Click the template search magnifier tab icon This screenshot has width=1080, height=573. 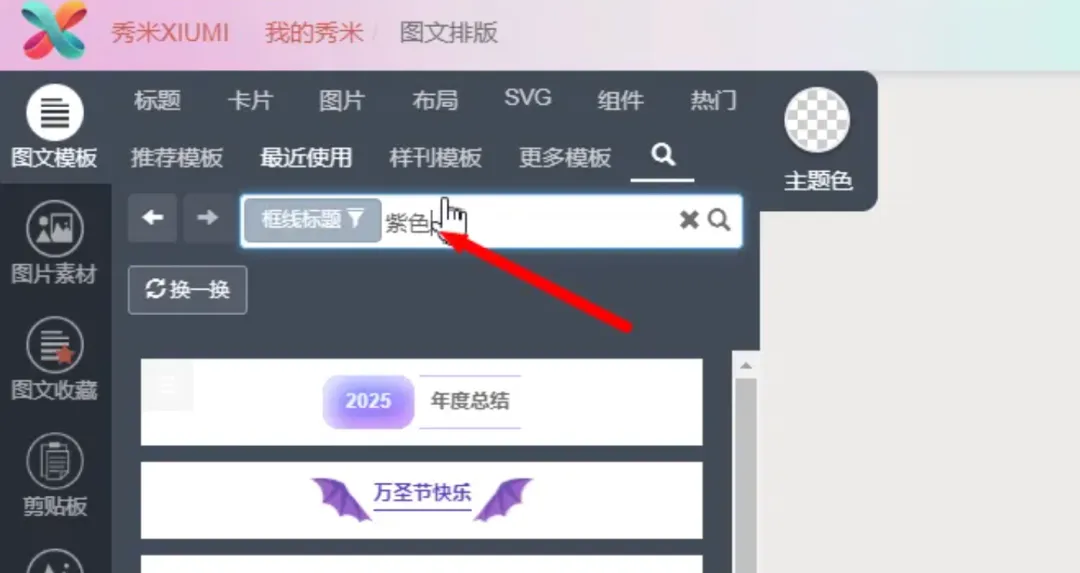tap(663, 155)
